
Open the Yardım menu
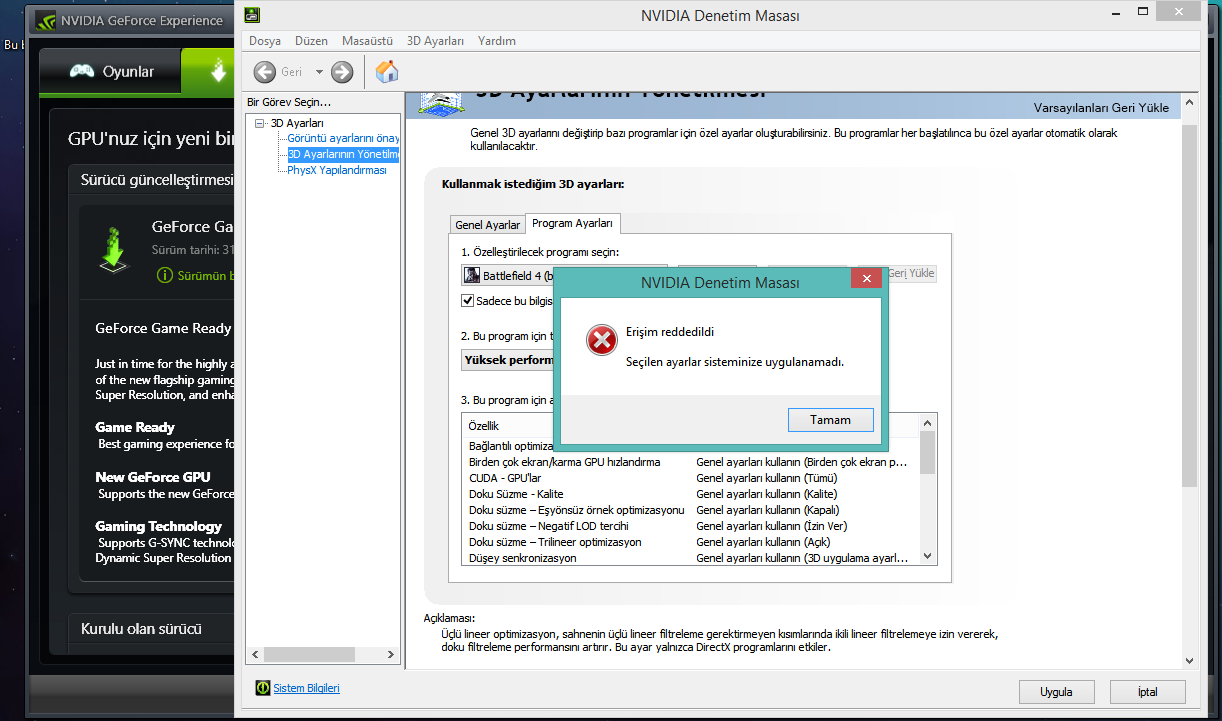(x=497, y=41)
